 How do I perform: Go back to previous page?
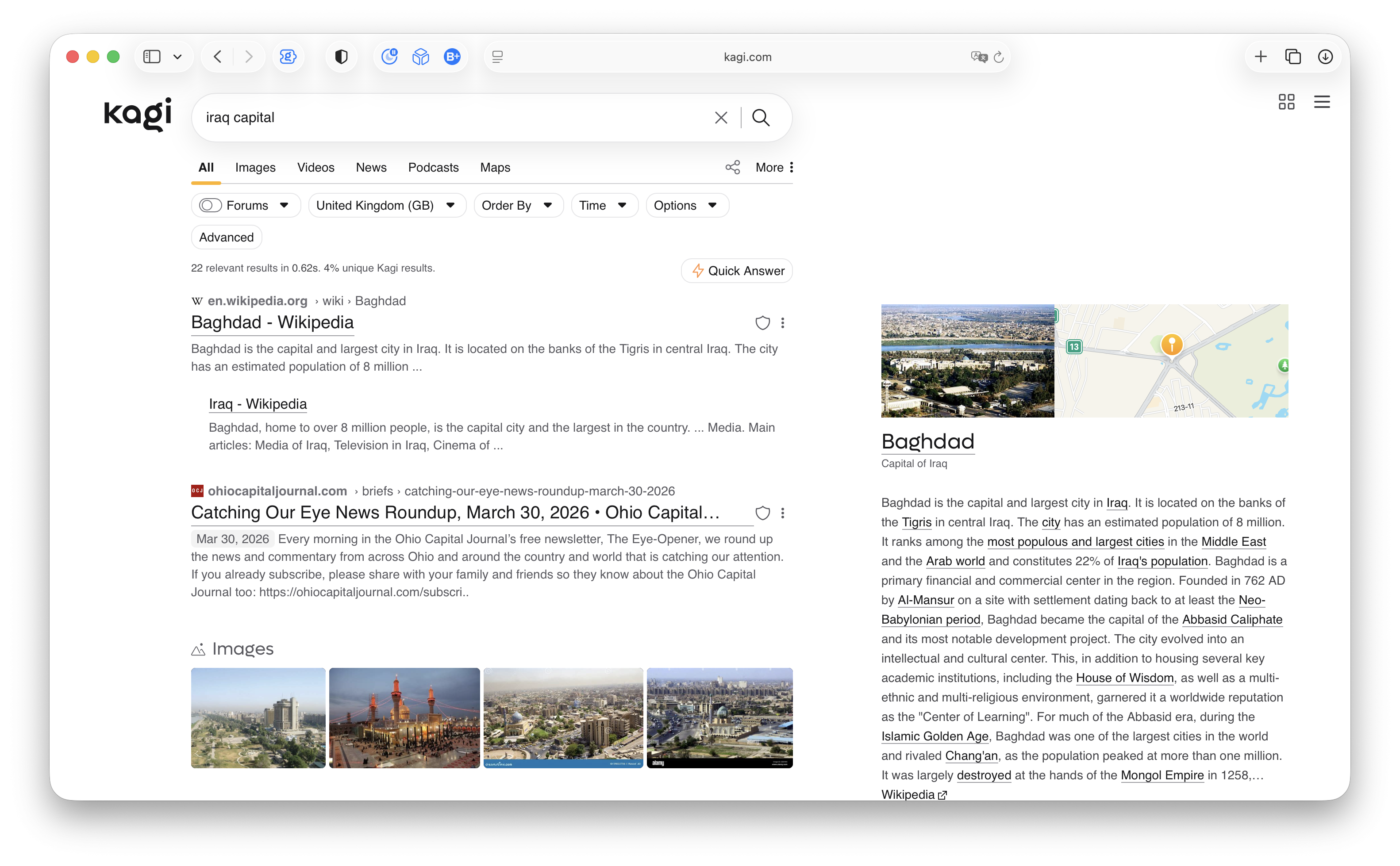(x=218, y=57)
